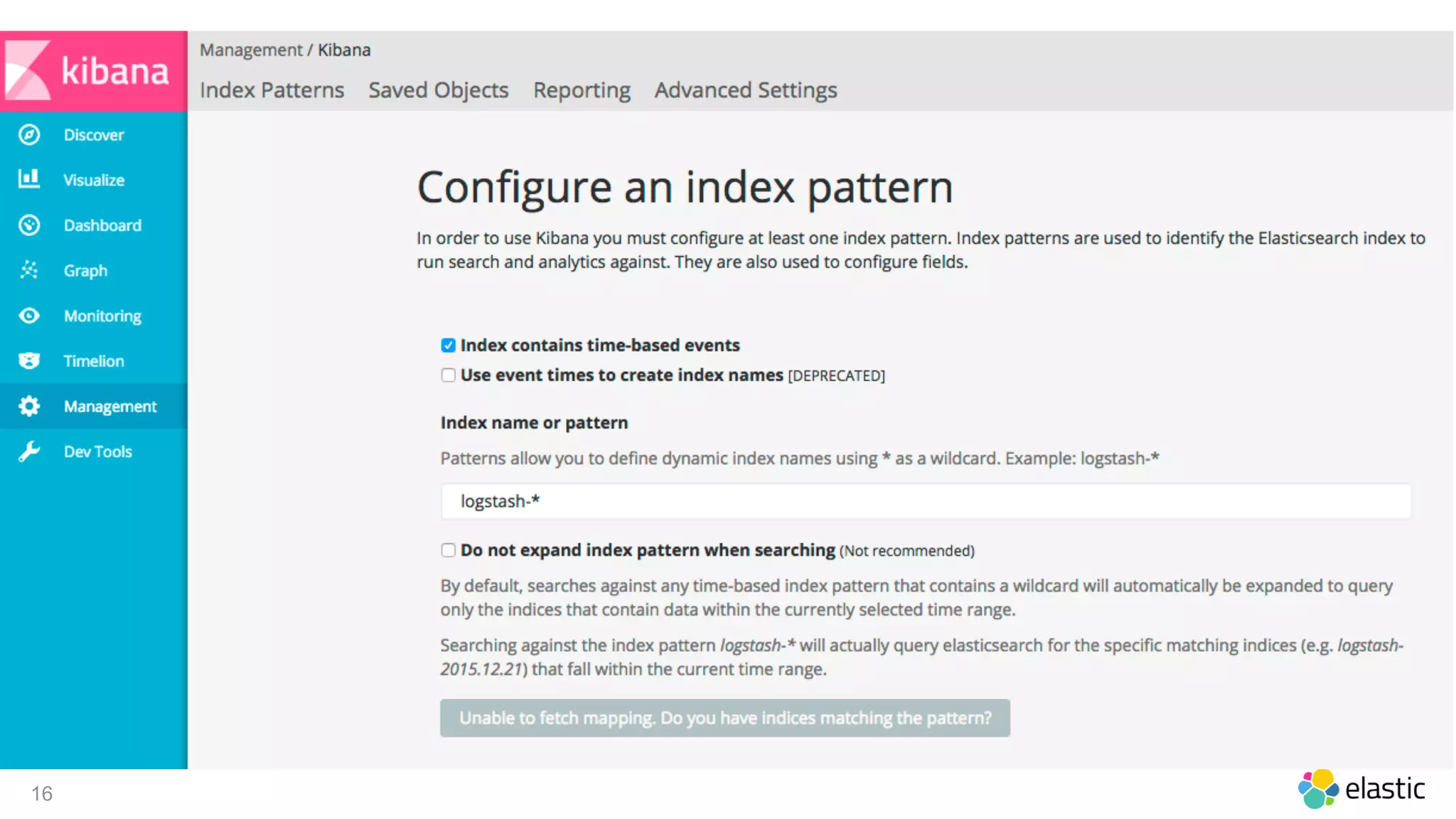This screenshot has width=1456, height=819.
Task: Open the Reporting tab
Action: point(582,90)
